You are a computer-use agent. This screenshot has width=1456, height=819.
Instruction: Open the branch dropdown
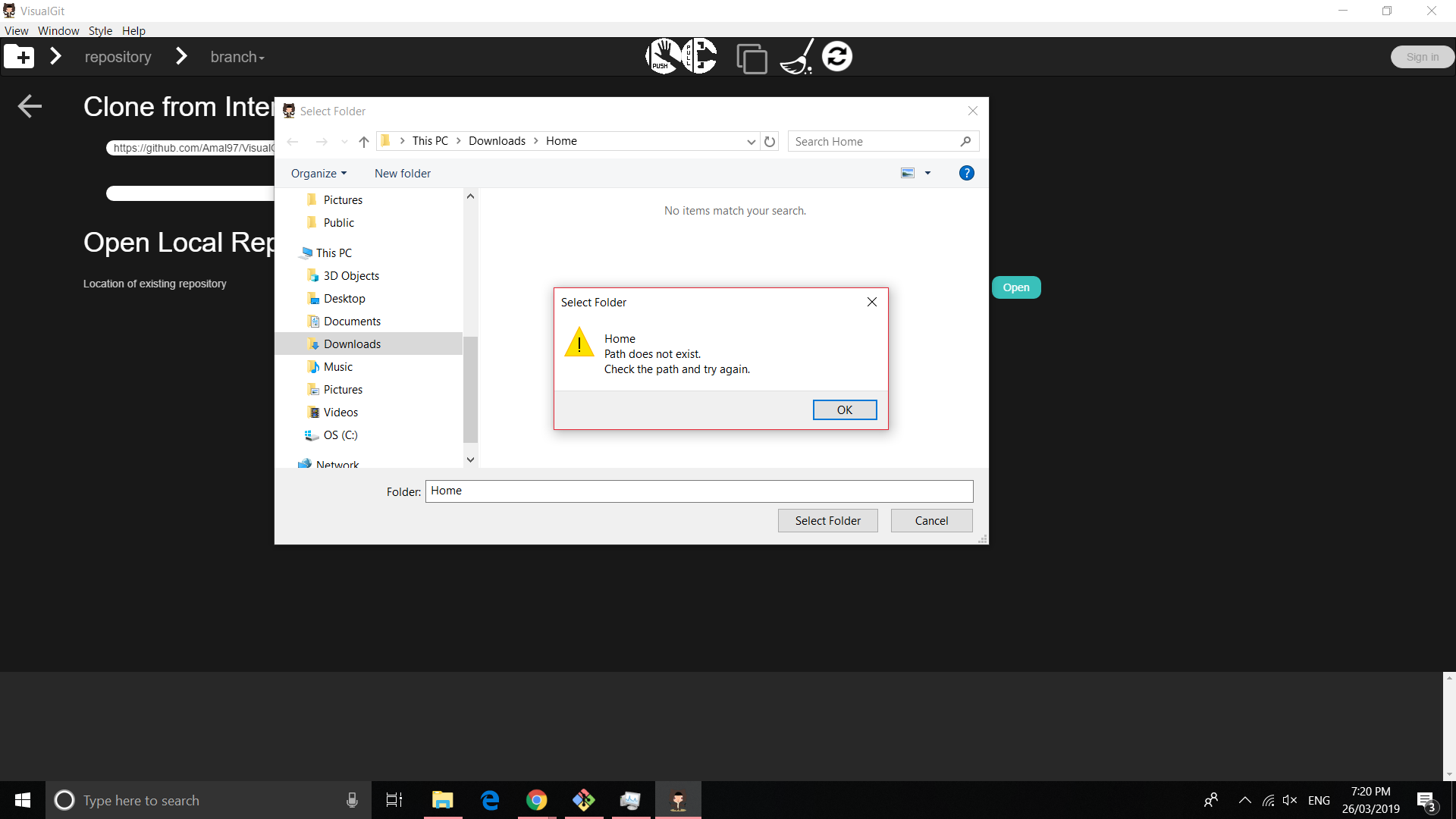pos(237,57)
